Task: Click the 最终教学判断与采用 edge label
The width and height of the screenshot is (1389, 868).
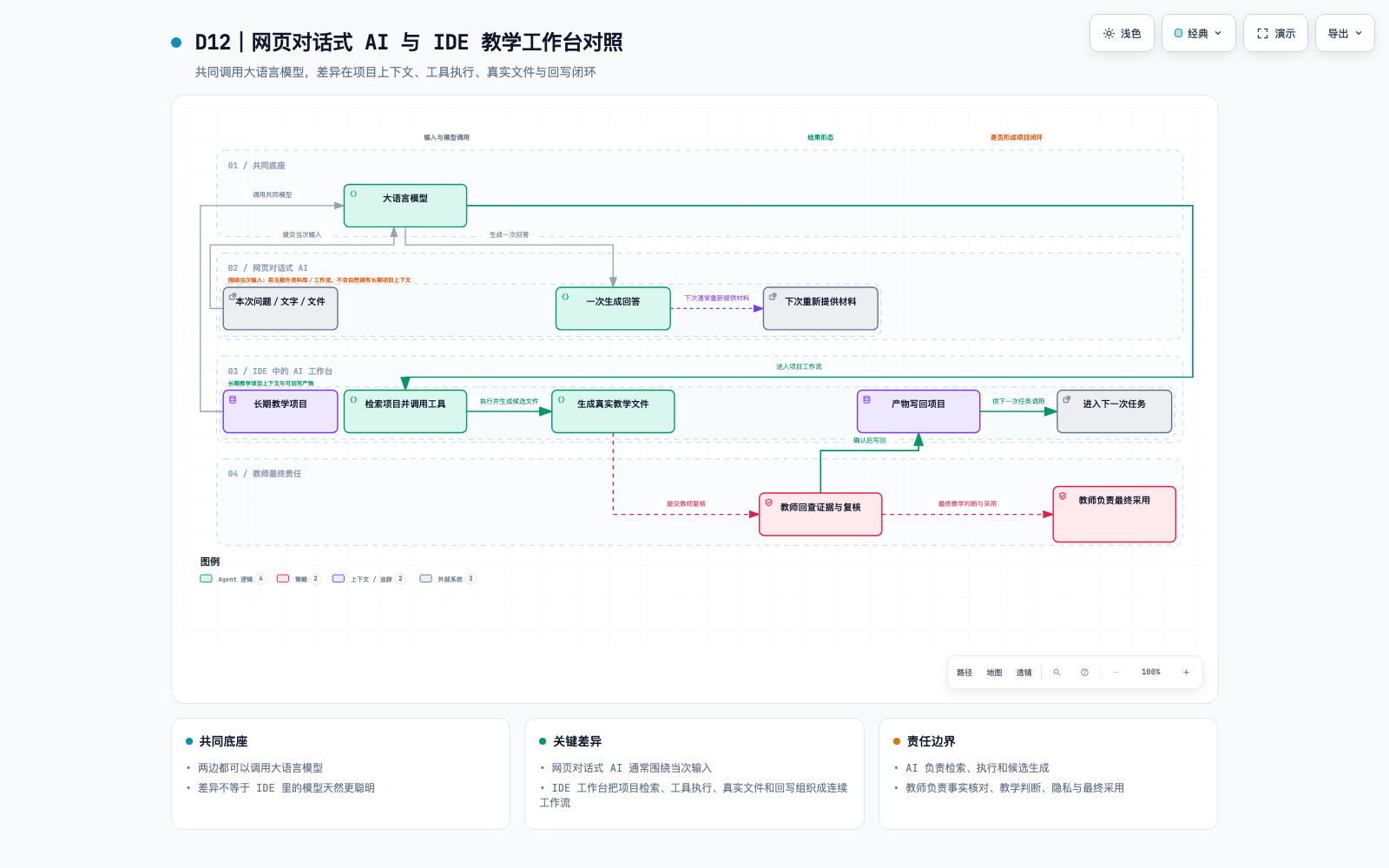Action: click(967, 504)
